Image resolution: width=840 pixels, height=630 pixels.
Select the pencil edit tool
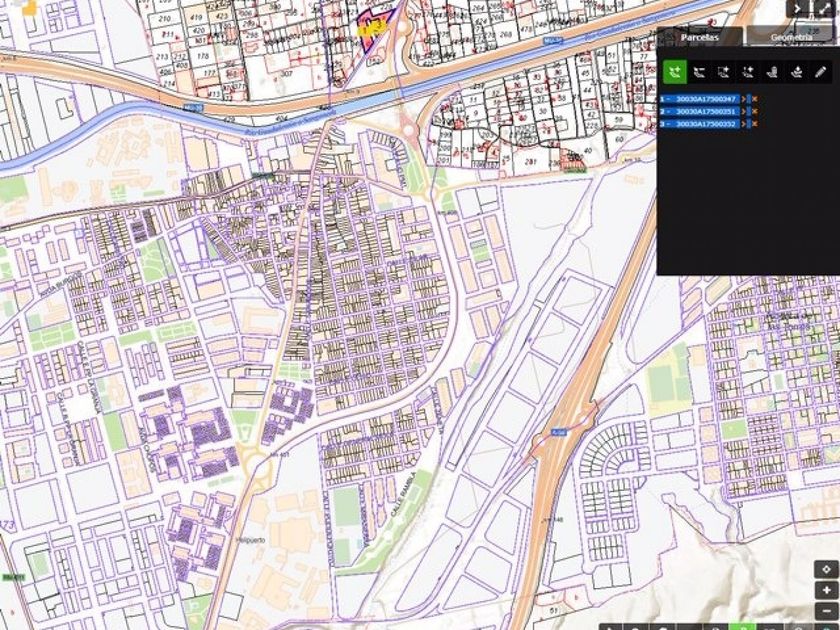pos(821,72)
